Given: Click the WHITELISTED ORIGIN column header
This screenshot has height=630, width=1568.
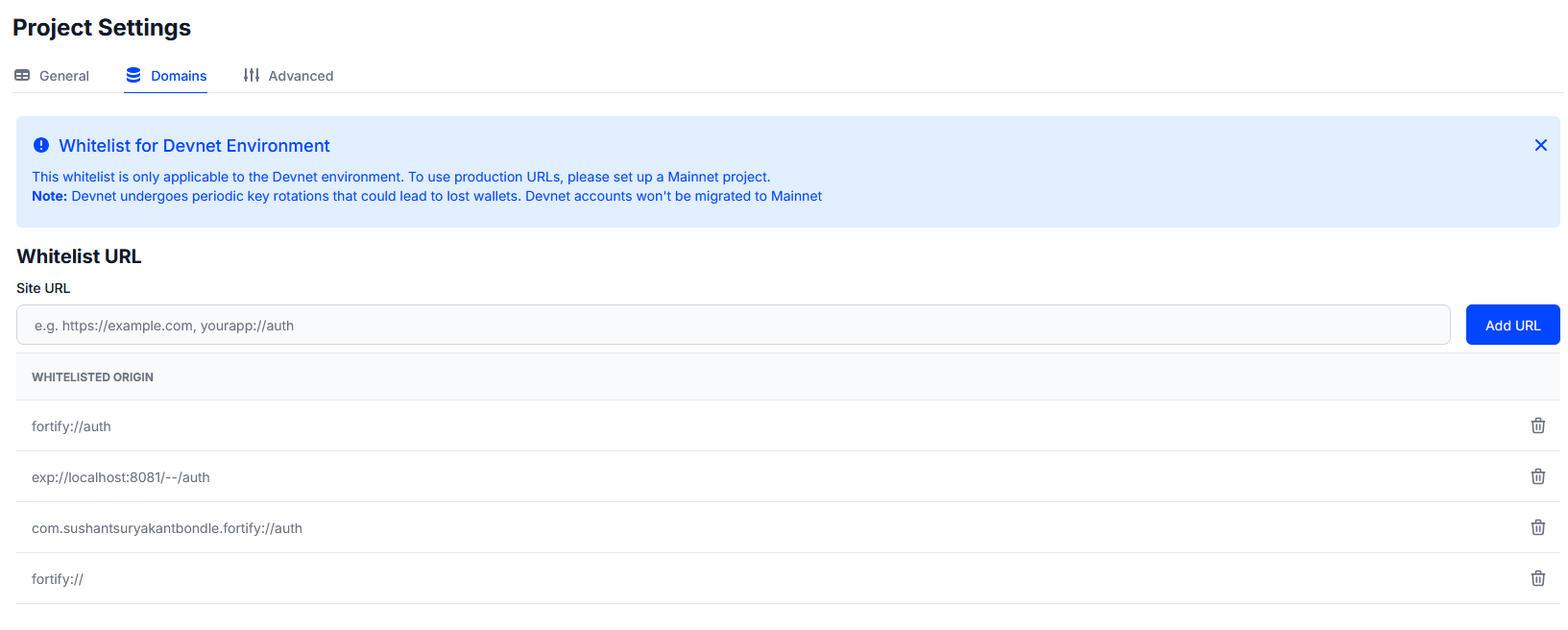Looking at the screenshot, I should point(92,377).
